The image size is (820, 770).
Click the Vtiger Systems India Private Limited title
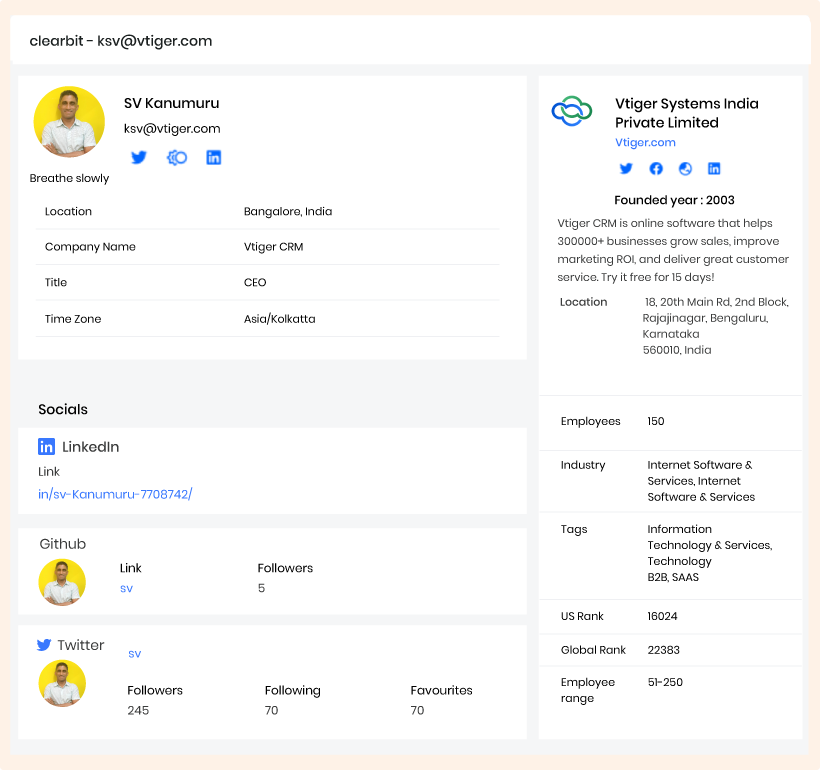point(686,113)
